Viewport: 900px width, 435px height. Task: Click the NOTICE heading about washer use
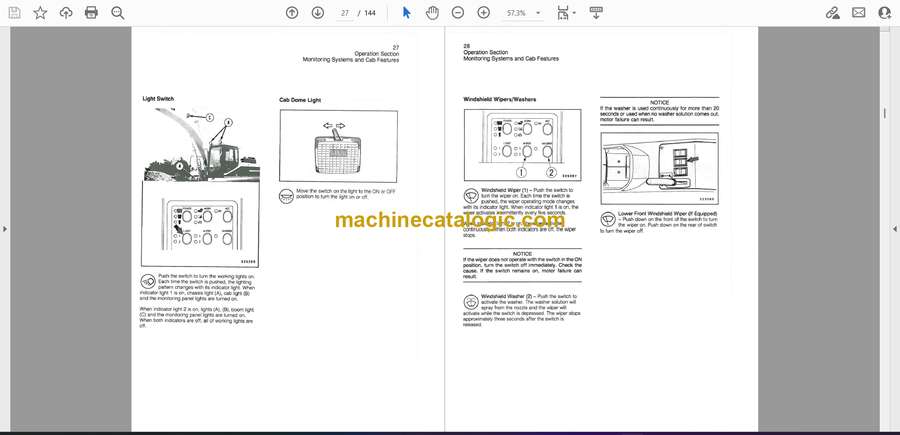(x=660, y=102)
